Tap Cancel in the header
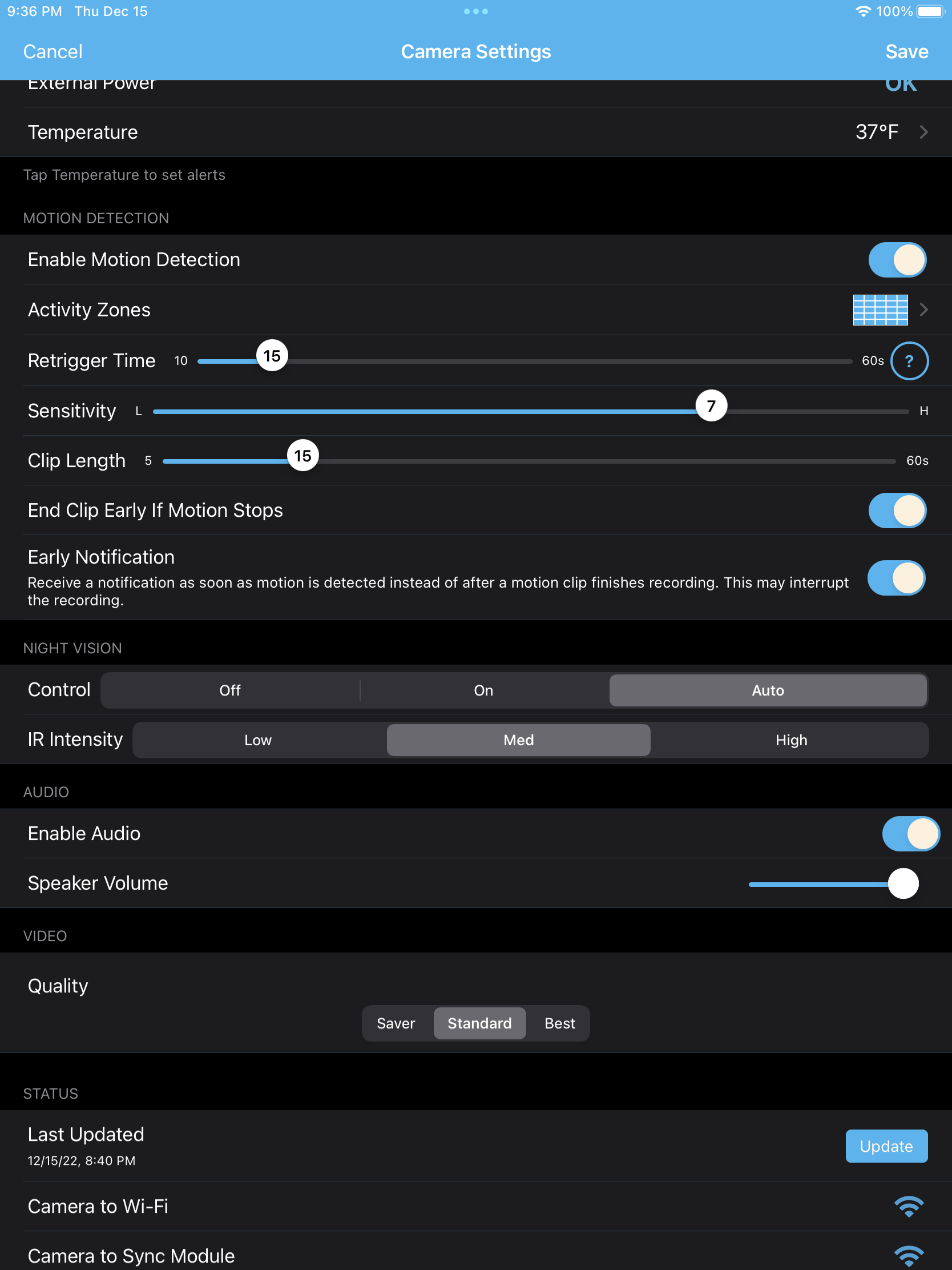952x1270 pixels. click(53, 51)
